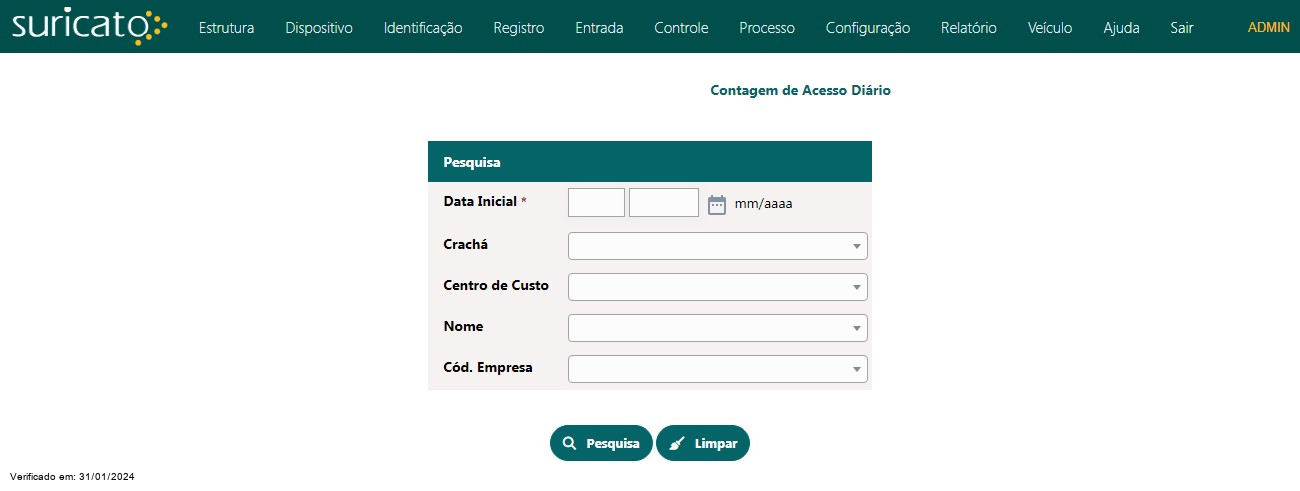Open the Dispositivo menu

pos(319,28)
